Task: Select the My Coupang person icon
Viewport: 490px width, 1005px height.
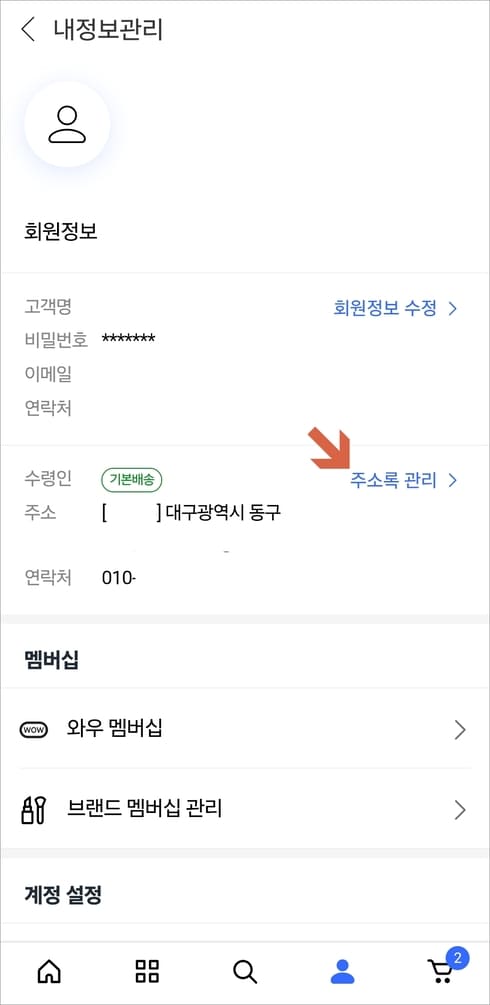Action: point(342,972)
